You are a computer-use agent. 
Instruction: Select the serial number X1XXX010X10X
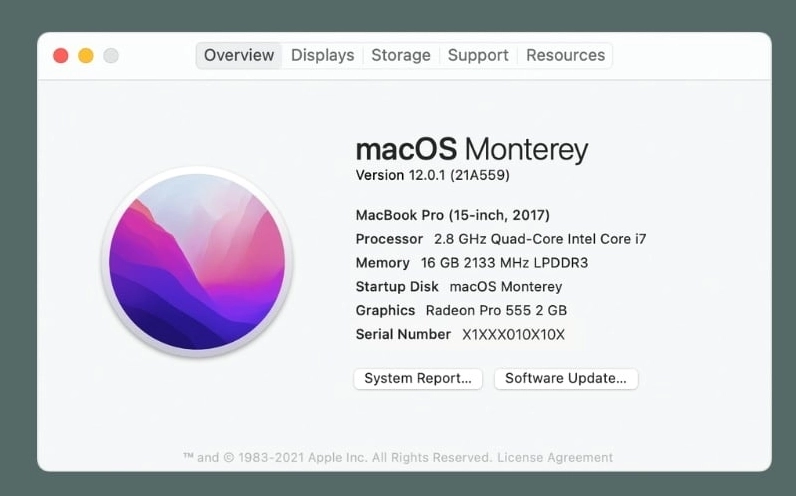tap(513, 335)
